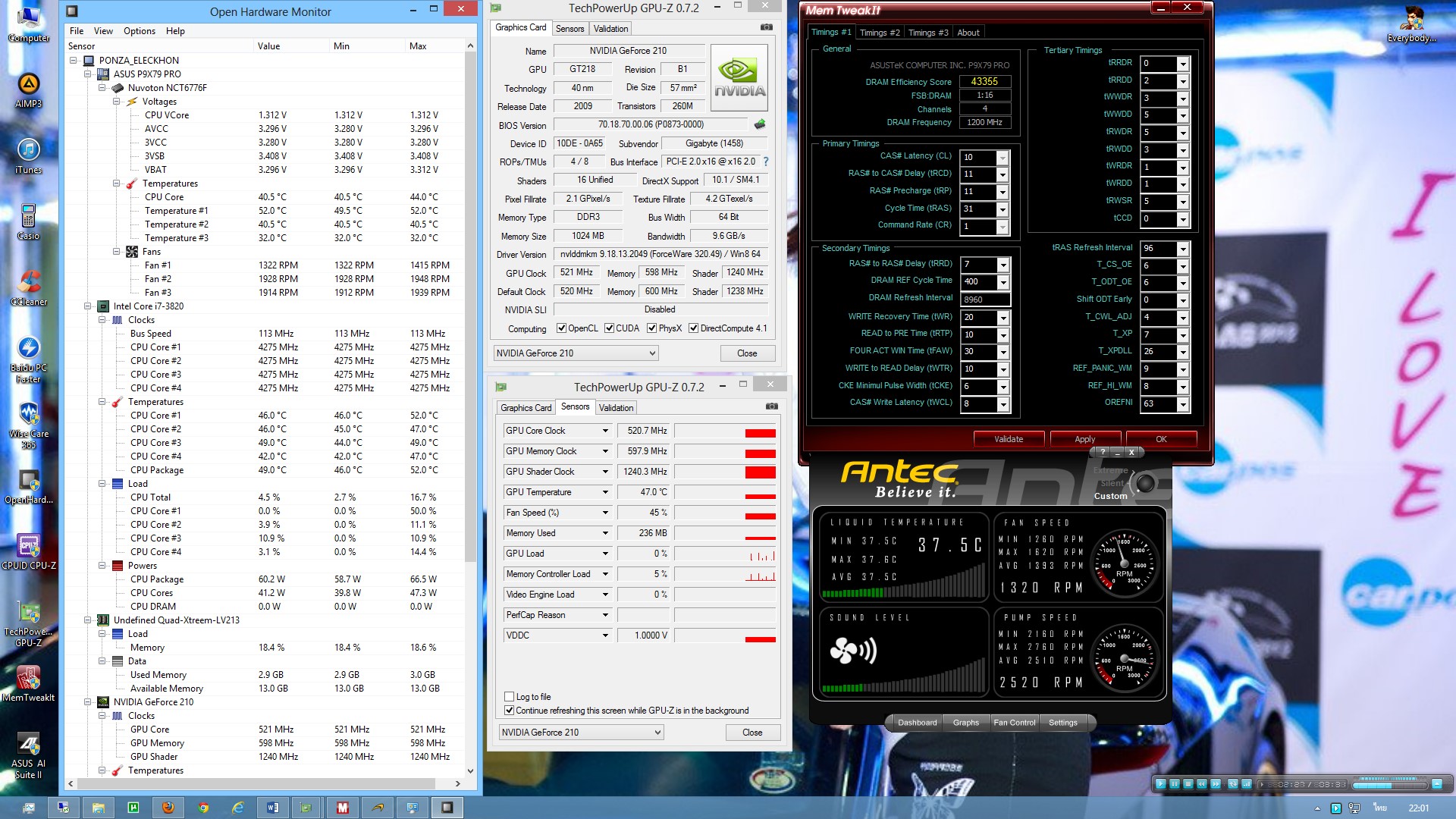1456x819 pixels.
Task: Click the Apply button in Mem TweakIt
Action: 1084,439
